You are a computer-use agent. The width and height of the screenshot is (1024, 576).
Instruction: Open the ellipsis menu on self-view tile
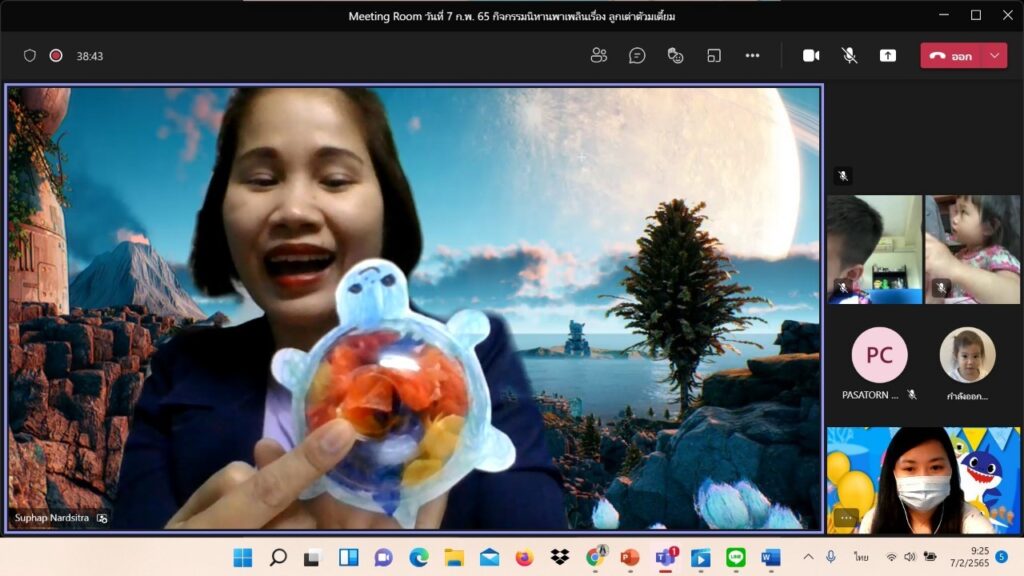(x=846, y=517)
